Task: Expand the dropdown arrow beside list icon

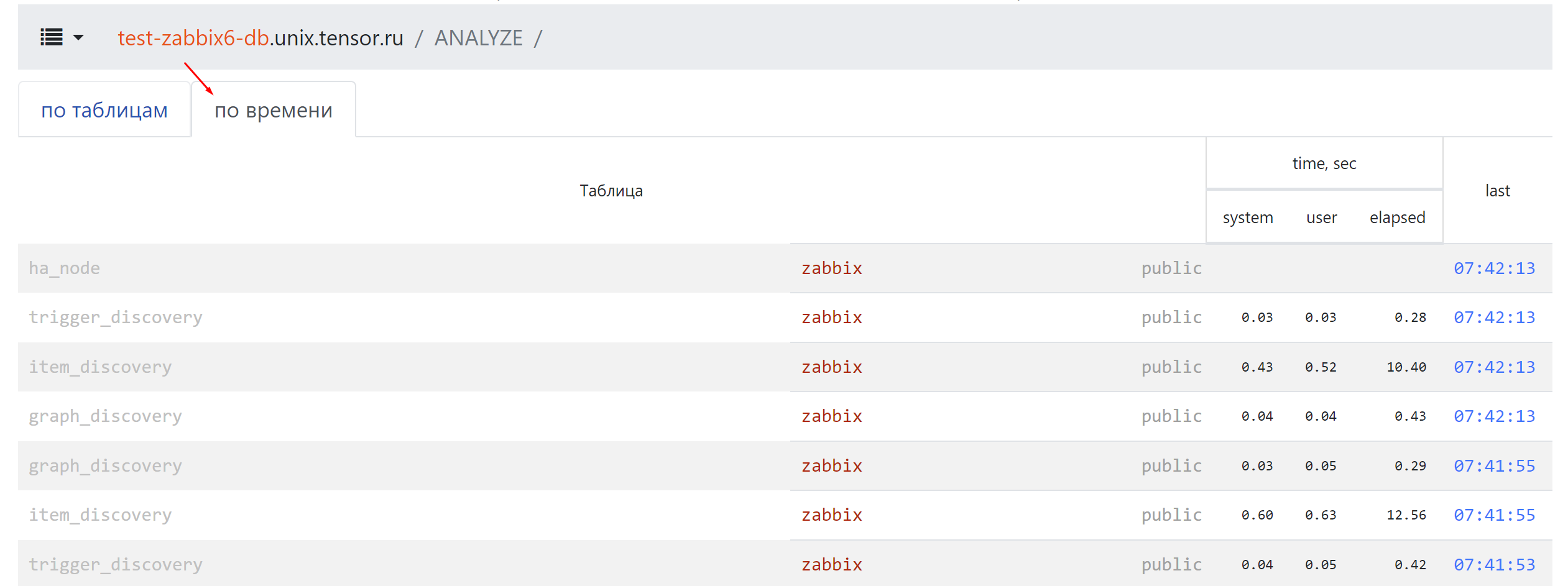Action: (78, 38)
